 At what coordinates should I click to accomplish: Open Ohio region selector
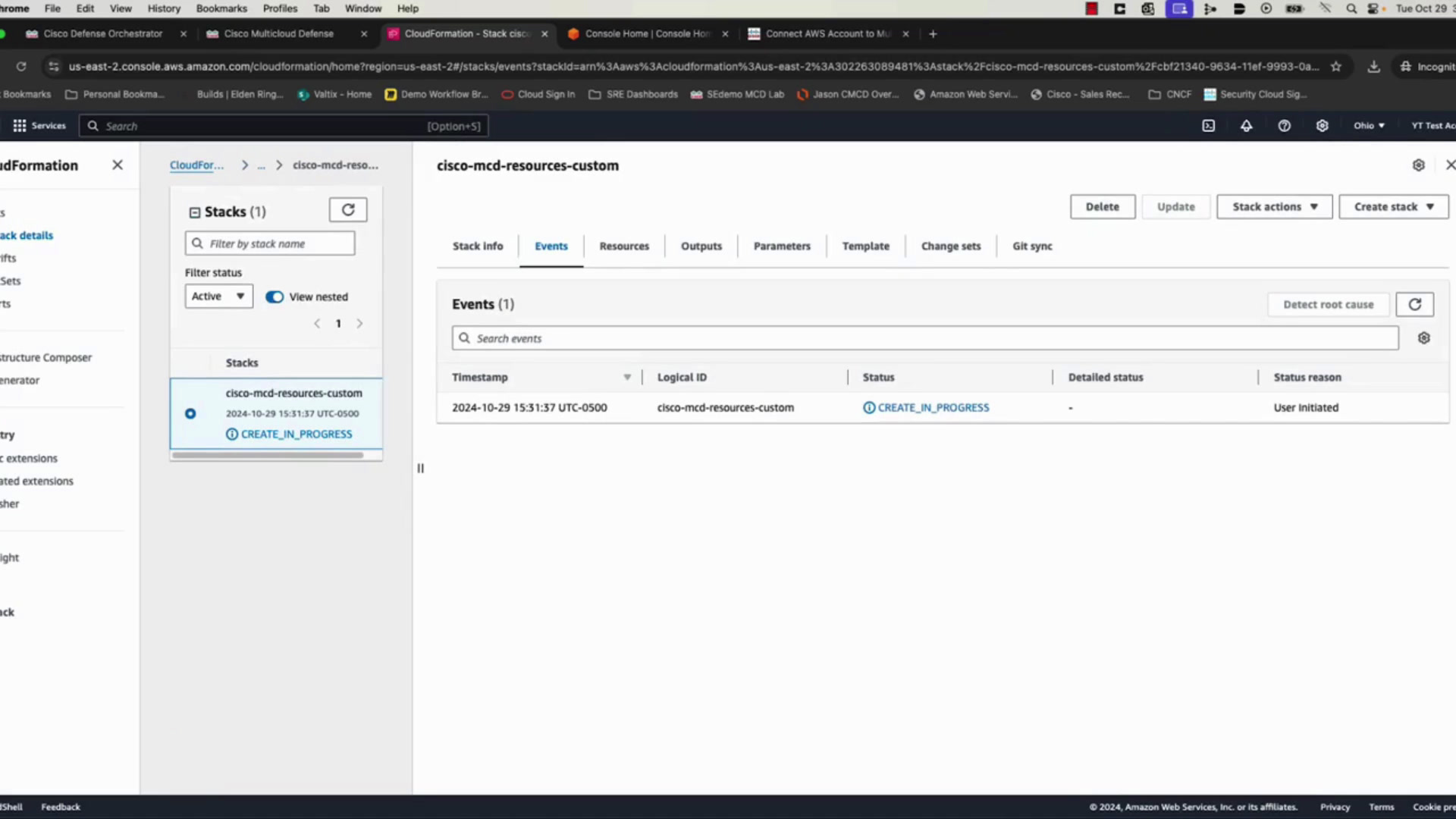[1370, 126]
